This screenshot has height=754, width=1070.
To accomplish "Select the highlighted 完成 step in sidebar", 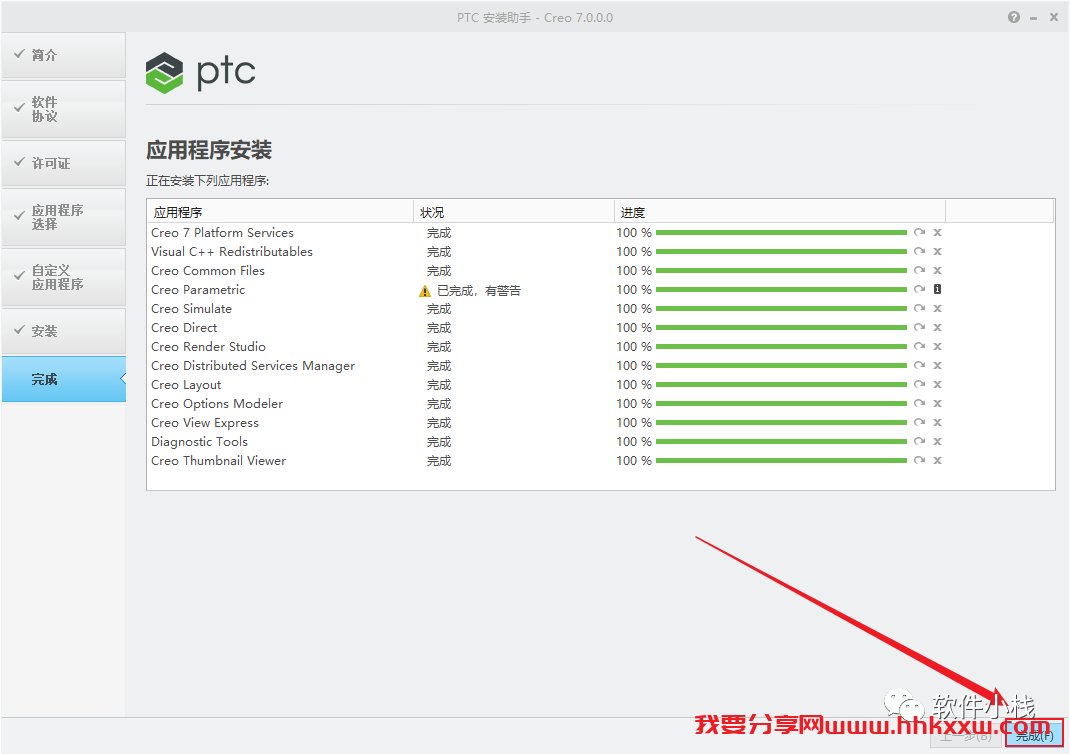I will (x=63, y=379).
